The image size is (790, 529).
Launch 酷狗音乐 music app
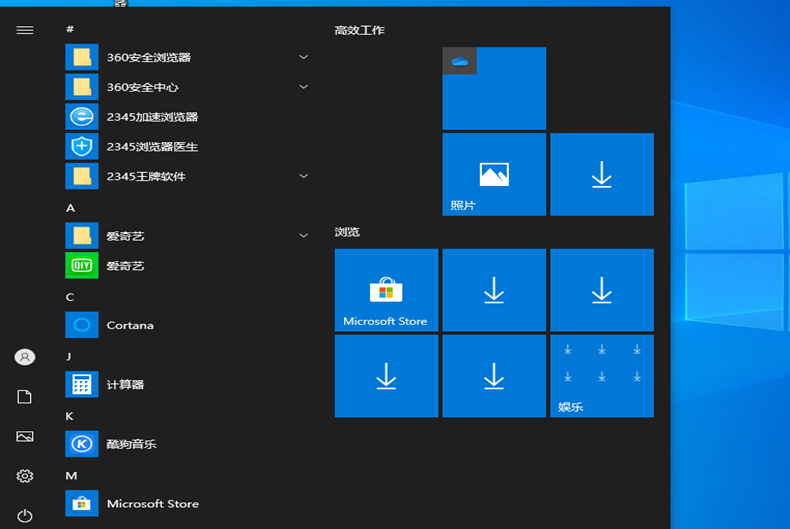click(131, 444)
